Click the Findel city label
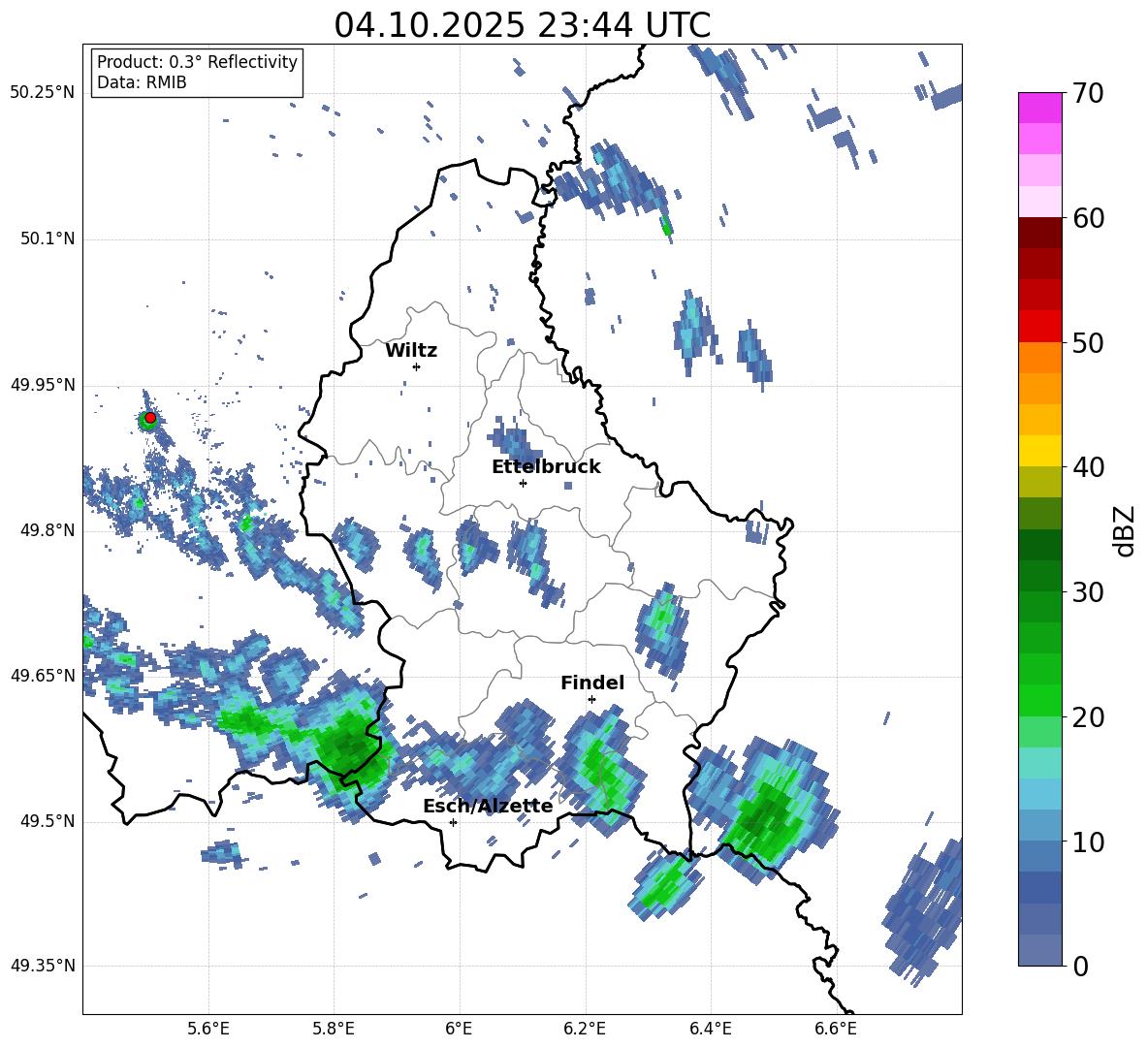Screen dimensions: 1148x1048 [592, 683]
